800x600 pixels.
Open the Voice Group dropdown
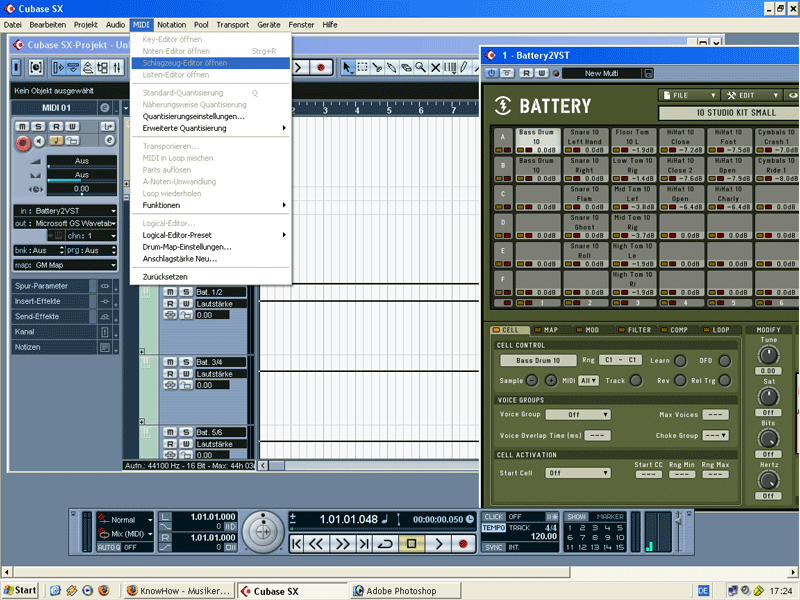point(578,415)
